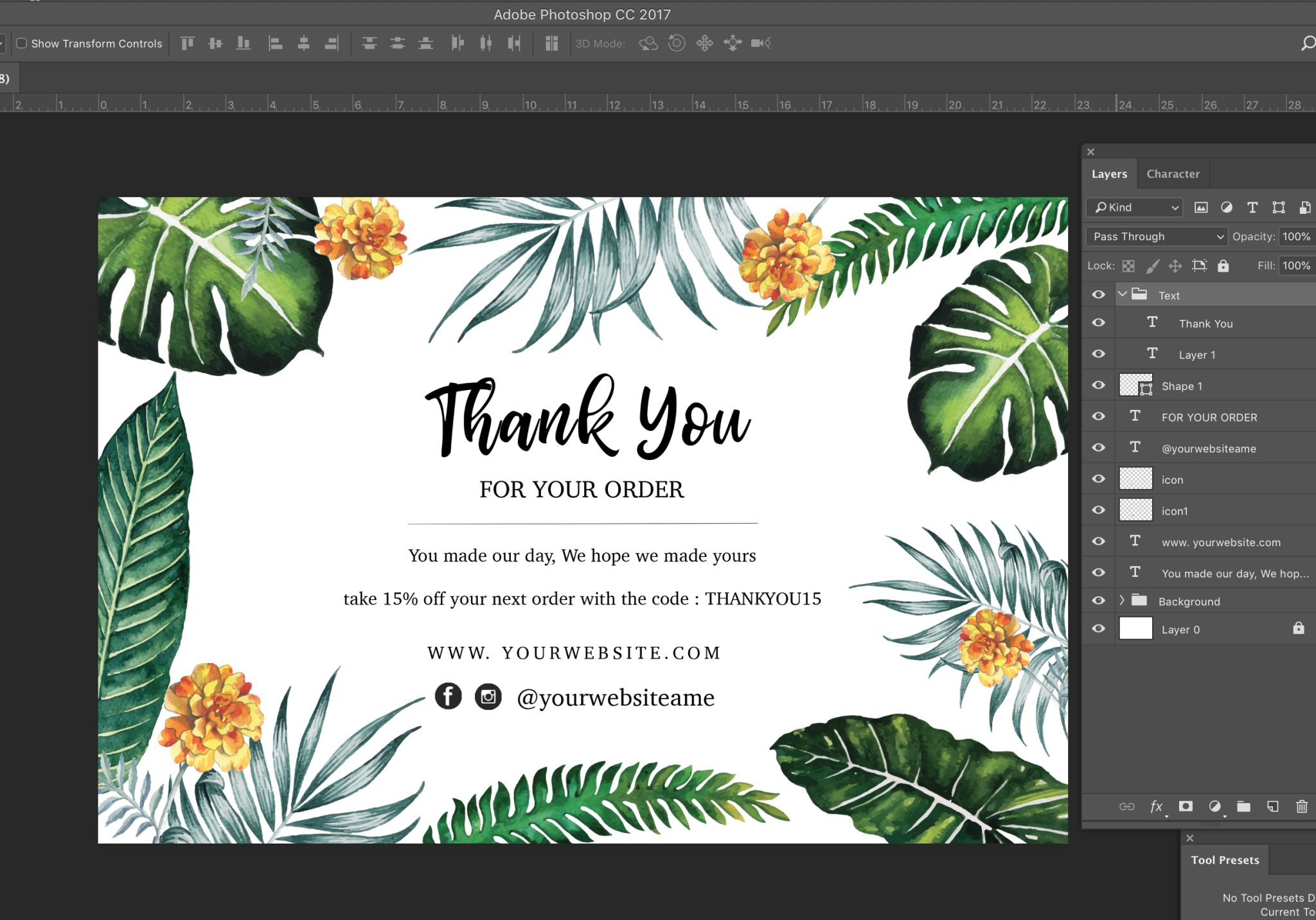Click the Link layers icon
The width and height of the screenshot is (1316, 920).
1128,807
